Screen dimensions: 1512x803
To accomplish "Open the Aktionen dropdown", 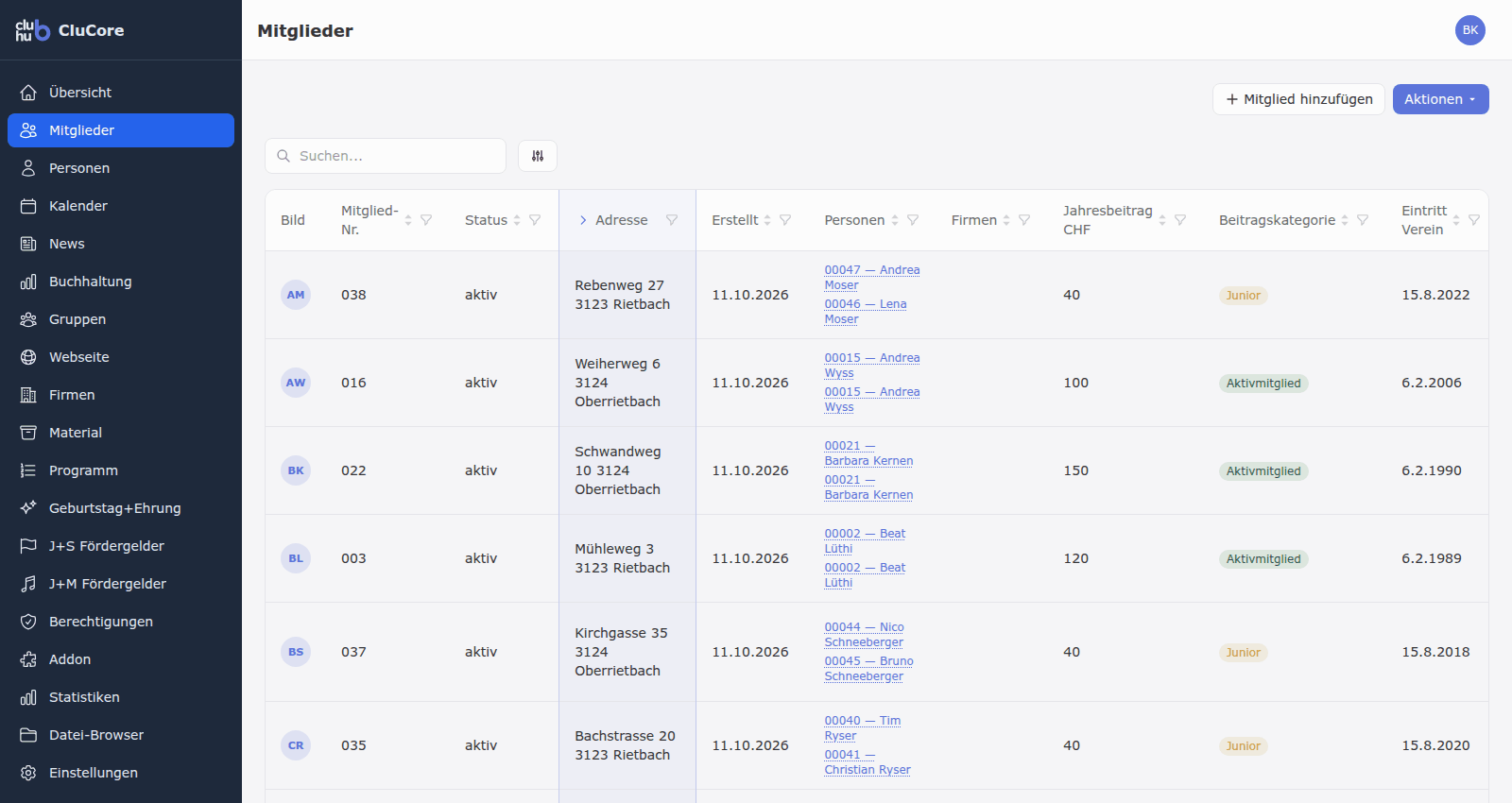I will [x=1440, y=99].
